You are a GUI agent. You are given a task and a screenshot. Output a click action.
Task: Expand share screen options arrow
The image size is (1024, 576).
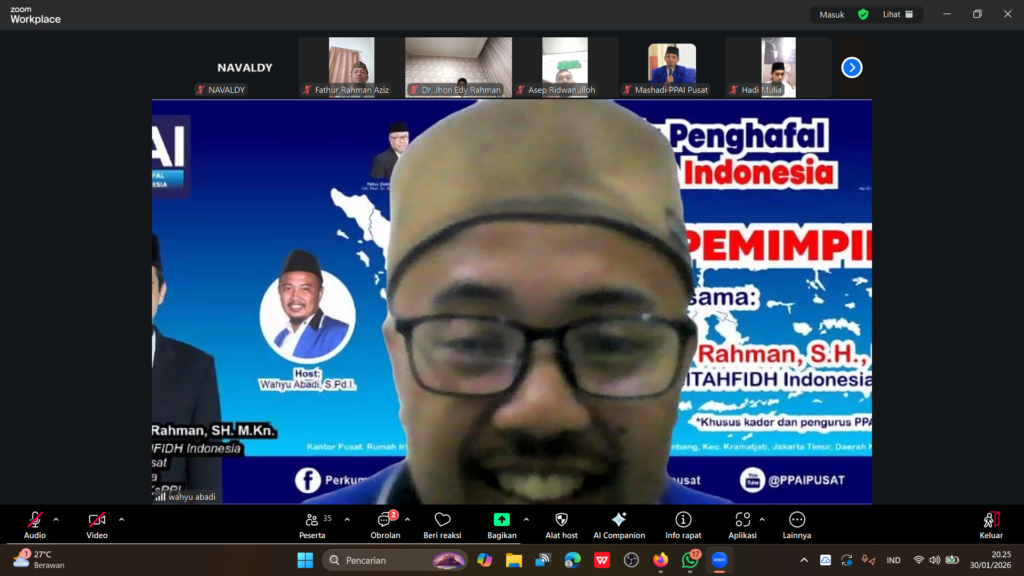point(526,520)
